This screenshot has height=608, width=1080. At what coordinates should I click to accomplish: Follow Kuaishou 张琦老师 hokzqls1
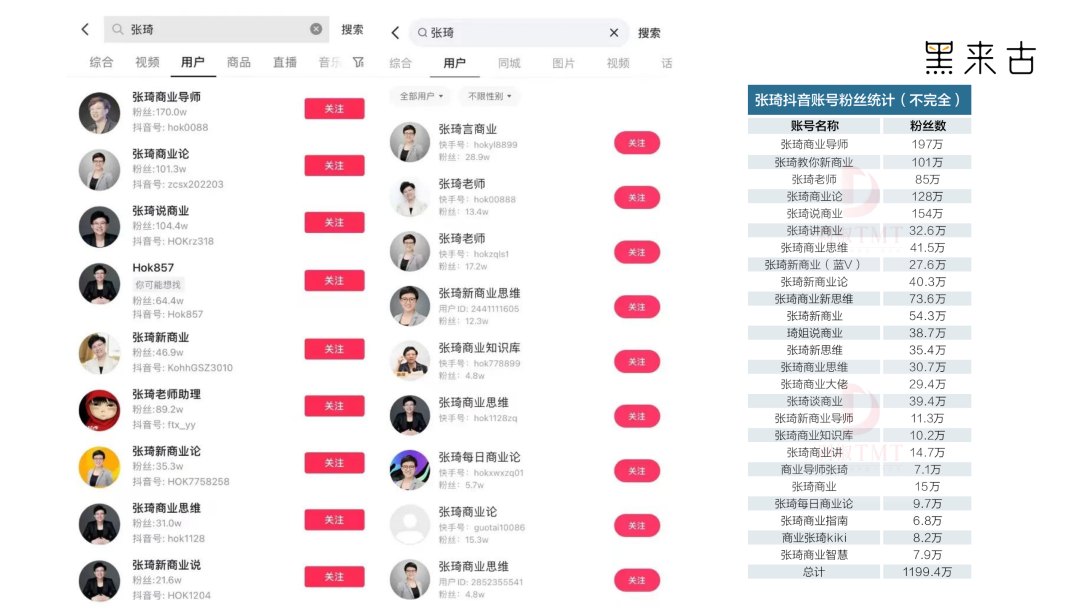[636, 252]
